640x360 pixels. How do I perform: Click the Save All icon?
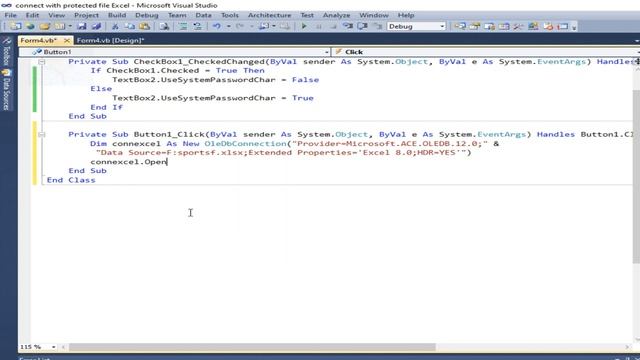coord(96,26)
